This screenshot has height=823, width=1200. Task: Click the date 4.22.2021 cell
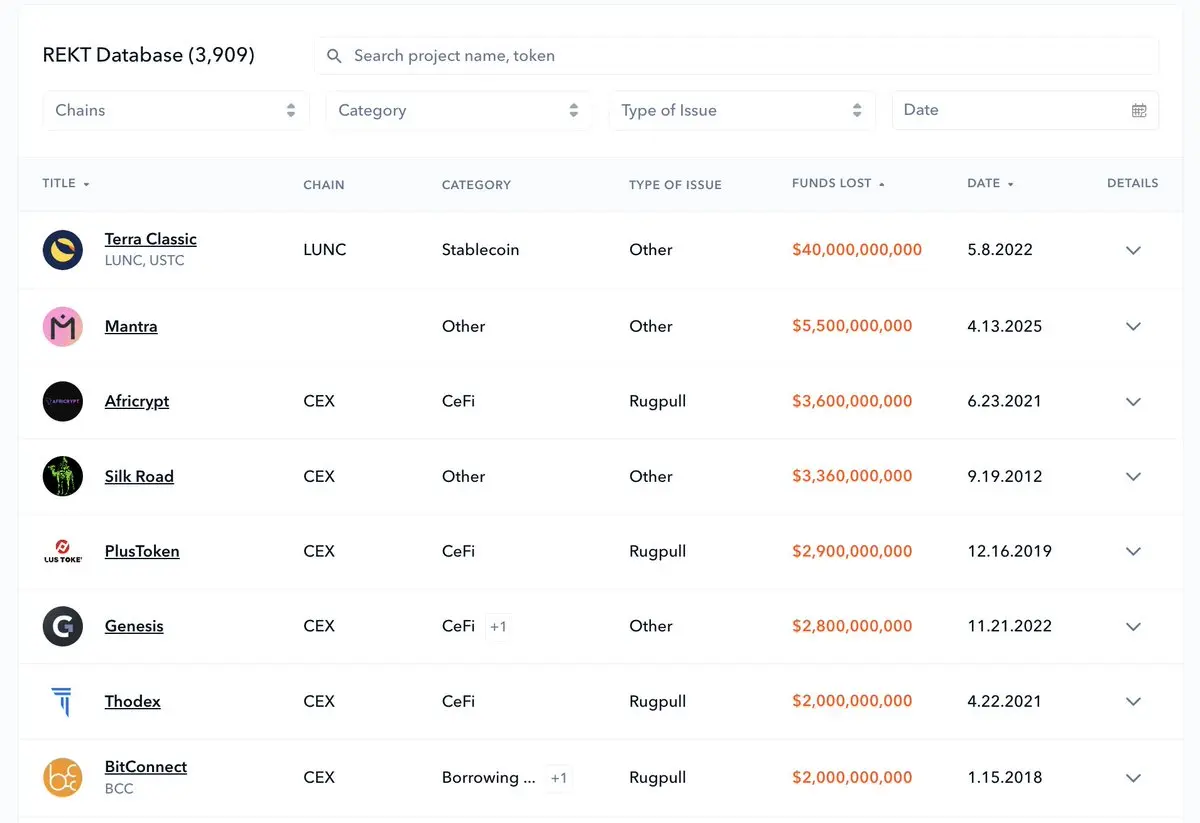1004,701
